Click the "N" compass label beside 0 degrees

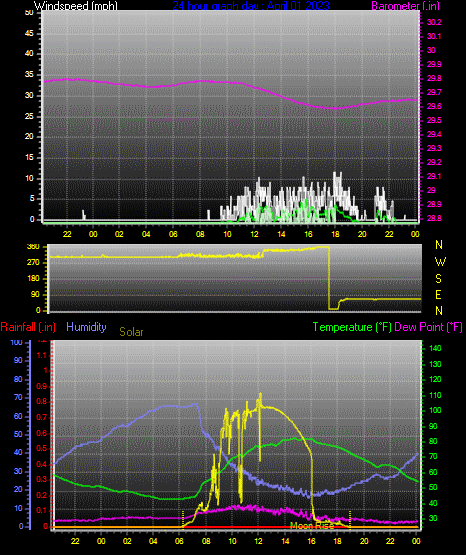point(439,310)
